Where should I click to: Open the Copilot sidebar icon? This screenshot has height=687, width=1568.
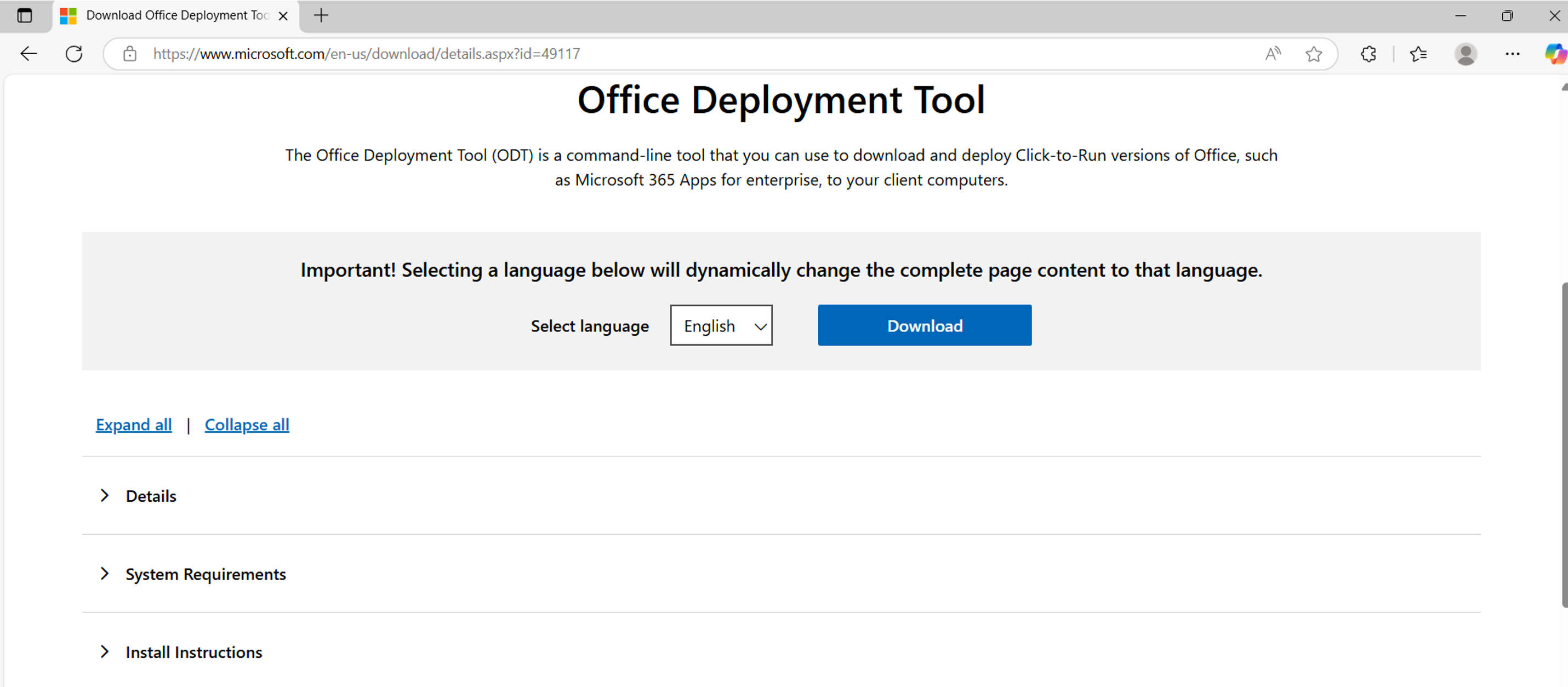pos(1556,54)
